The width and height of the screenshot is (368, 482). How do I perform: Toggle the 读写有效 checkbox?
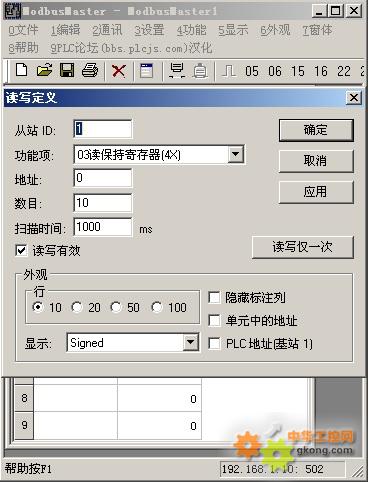click(21, 251)
